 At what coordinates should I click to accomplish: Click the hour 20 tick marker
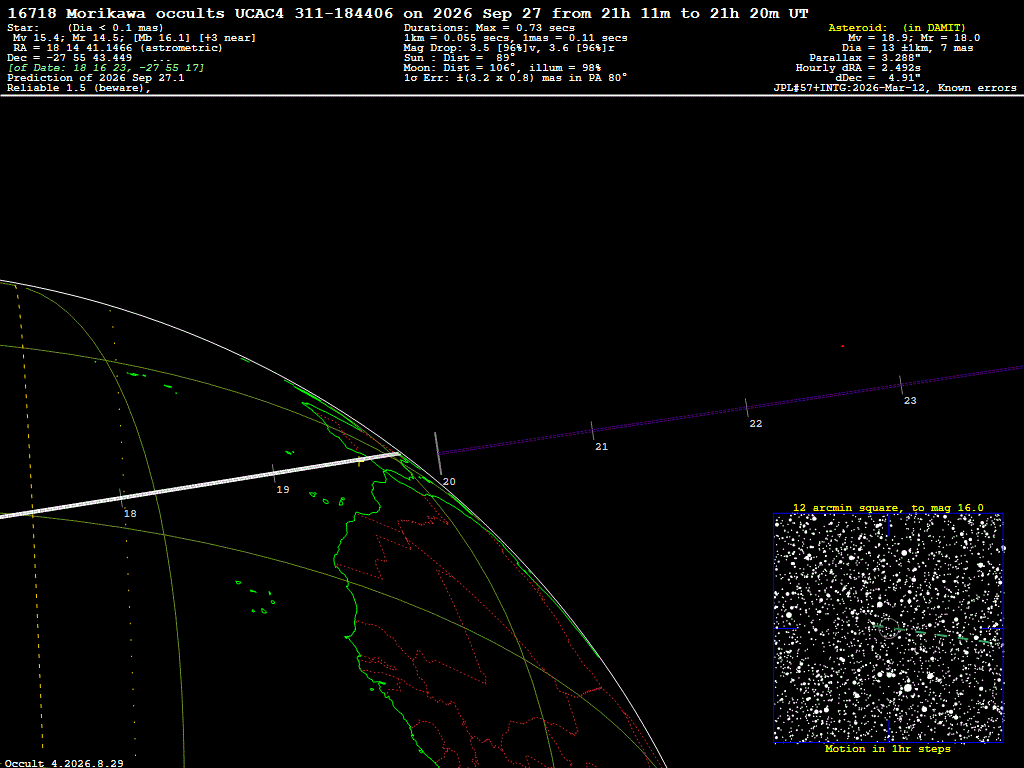coord(438,453)
